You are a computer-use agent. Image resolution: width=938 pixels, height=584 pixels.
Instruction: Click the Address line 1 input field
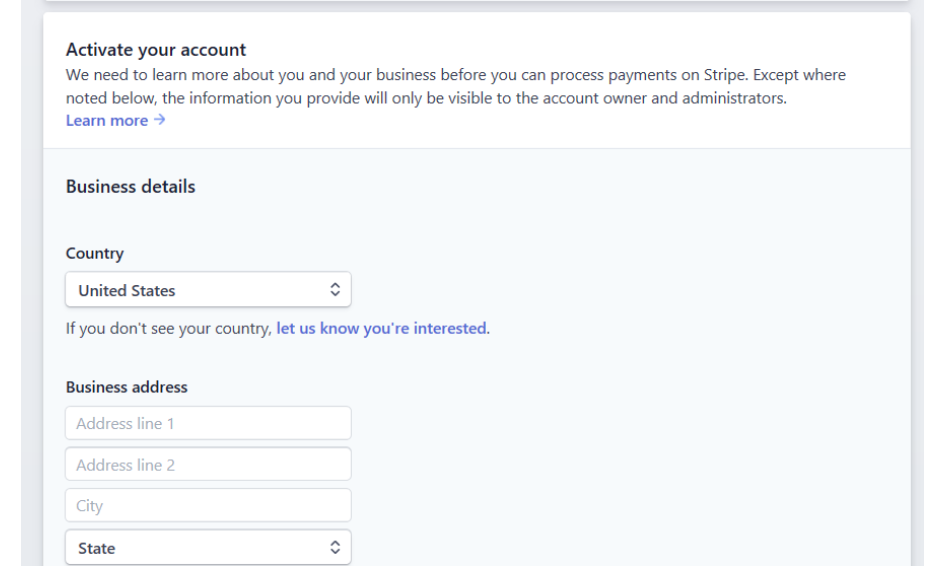coord(207,422)
